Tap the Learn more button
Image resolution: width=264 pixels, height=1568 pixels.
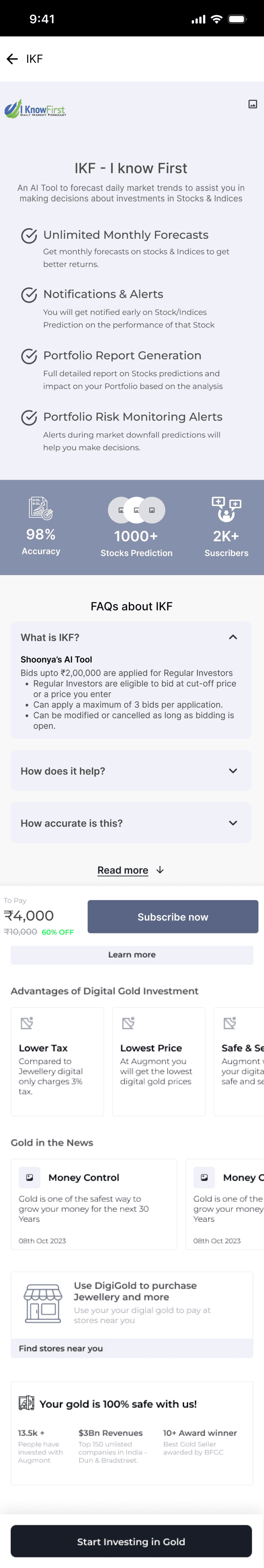pos(132,955)
